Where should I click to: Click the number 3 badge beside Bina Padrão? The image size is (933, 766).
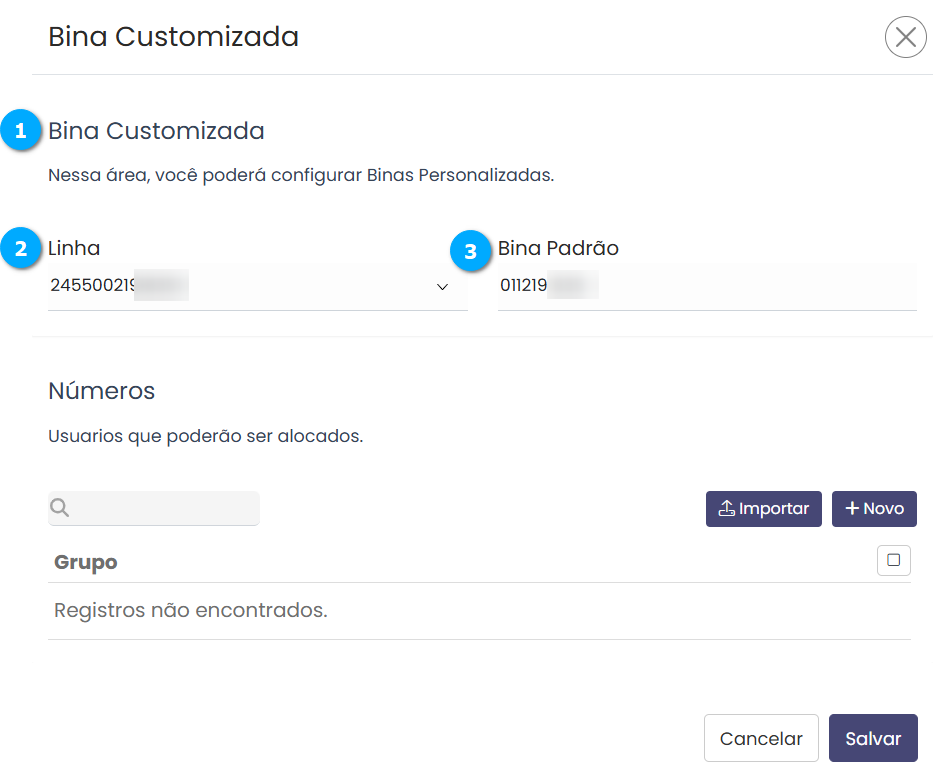click(471, 249)
